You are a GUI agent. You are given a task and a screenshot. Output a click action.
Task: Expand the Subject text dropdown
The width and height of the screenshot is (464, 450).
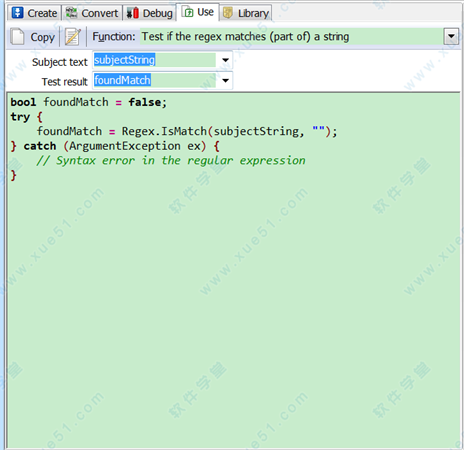pos(225,60)
